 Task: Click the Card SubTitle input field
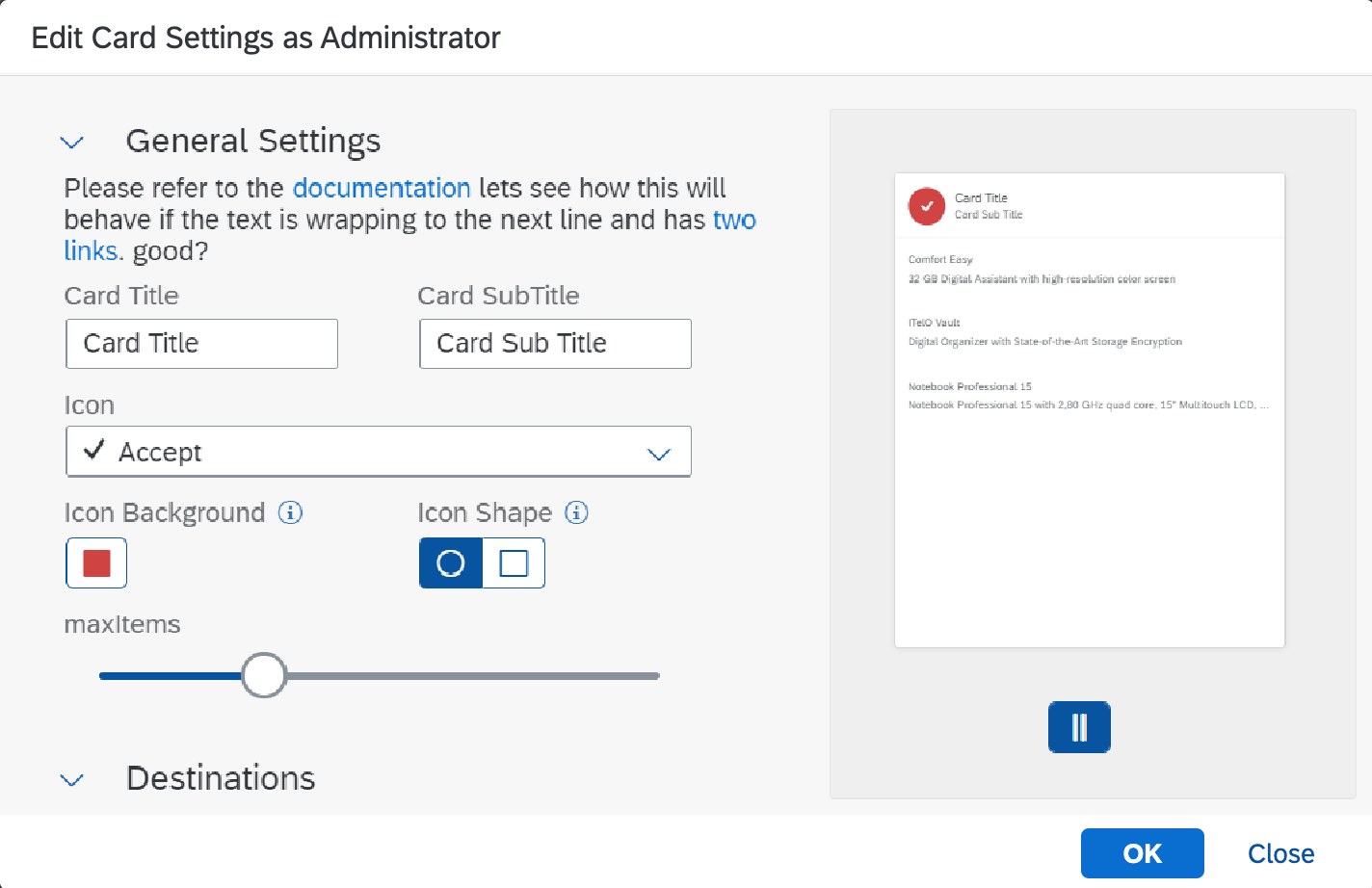[x=555, y=344]
